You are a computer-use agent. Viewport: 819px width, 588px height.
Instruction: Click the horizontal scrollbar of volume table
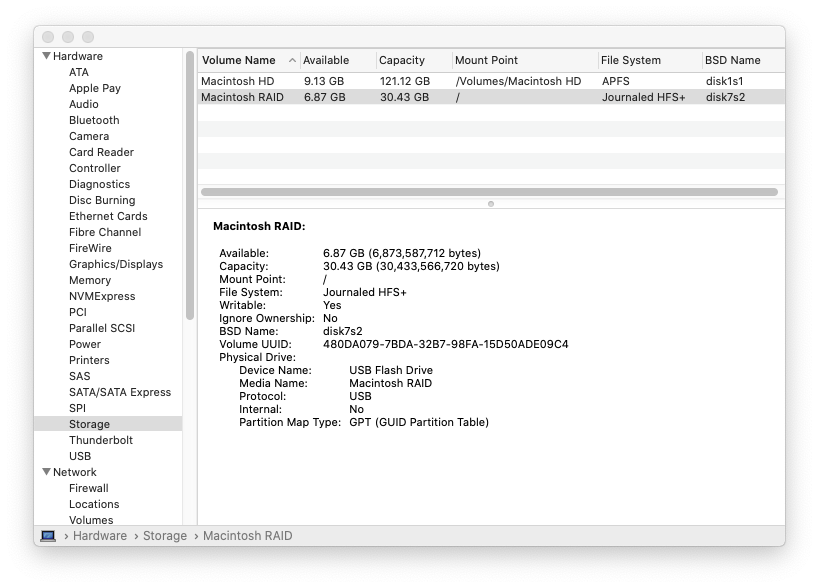pyautogui.click(x=489, y=192)
